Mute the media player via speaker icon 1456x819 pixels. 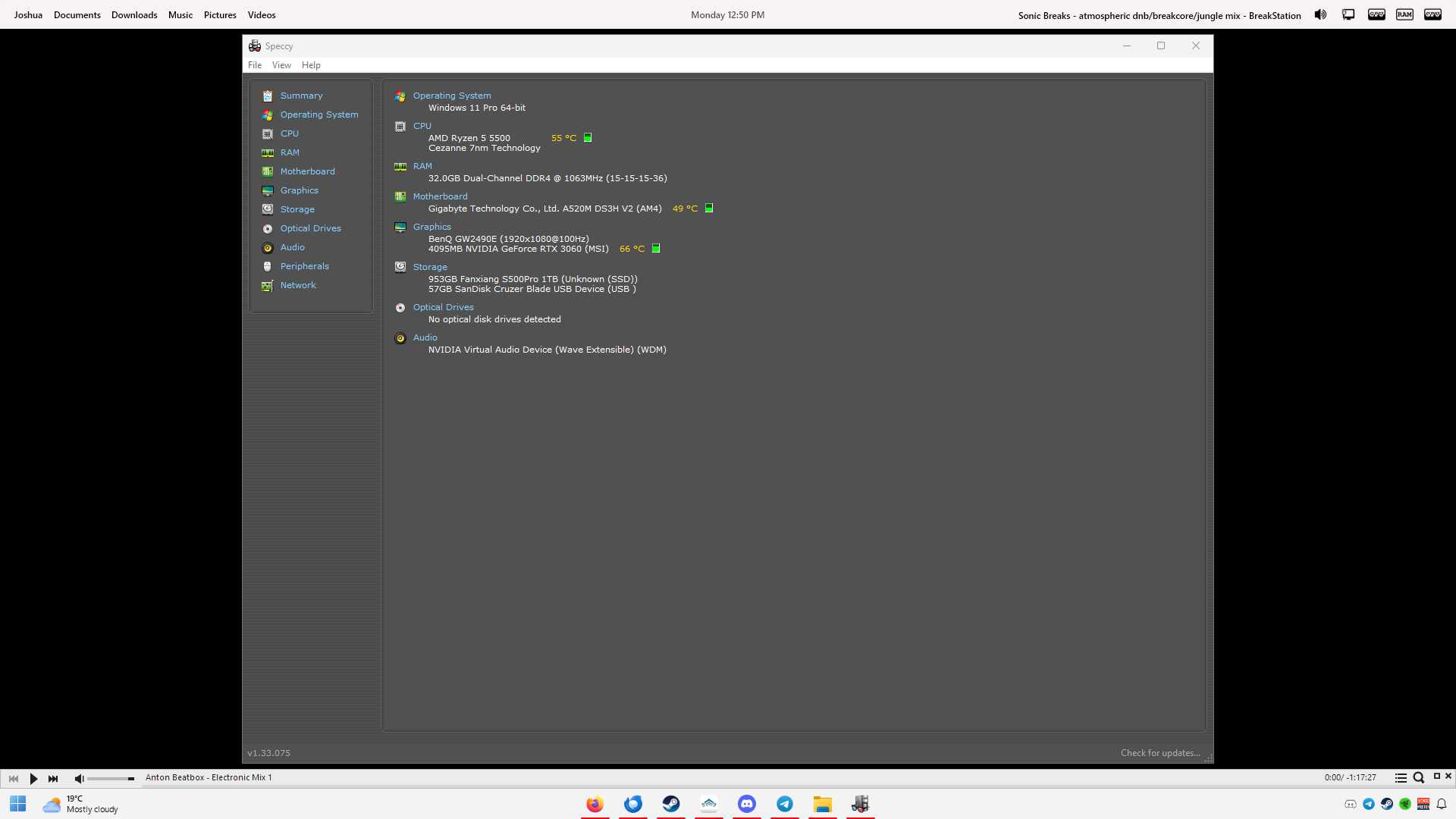tap(79, 779)
